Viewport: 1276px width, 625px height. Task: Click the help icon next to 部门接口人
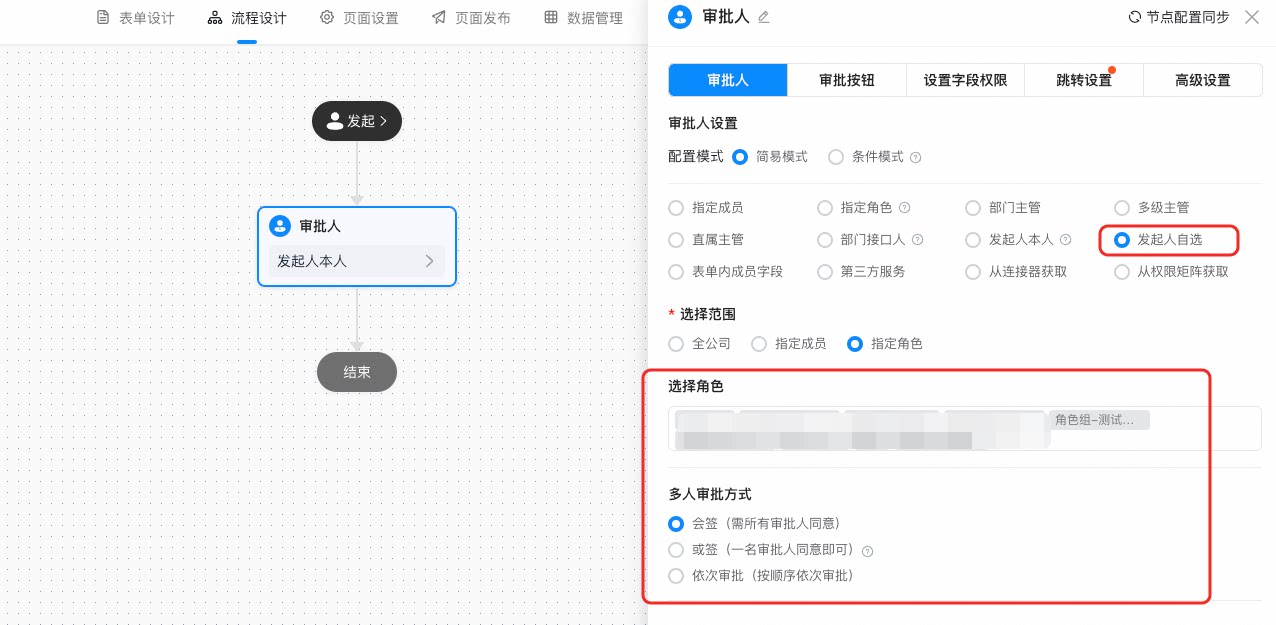pos(917,240)
